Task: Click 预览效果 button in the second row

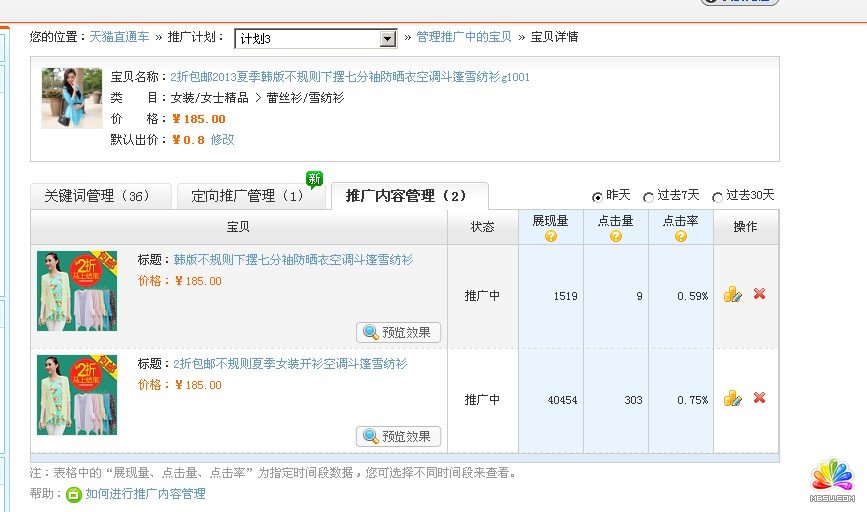Action: (398, 436)
